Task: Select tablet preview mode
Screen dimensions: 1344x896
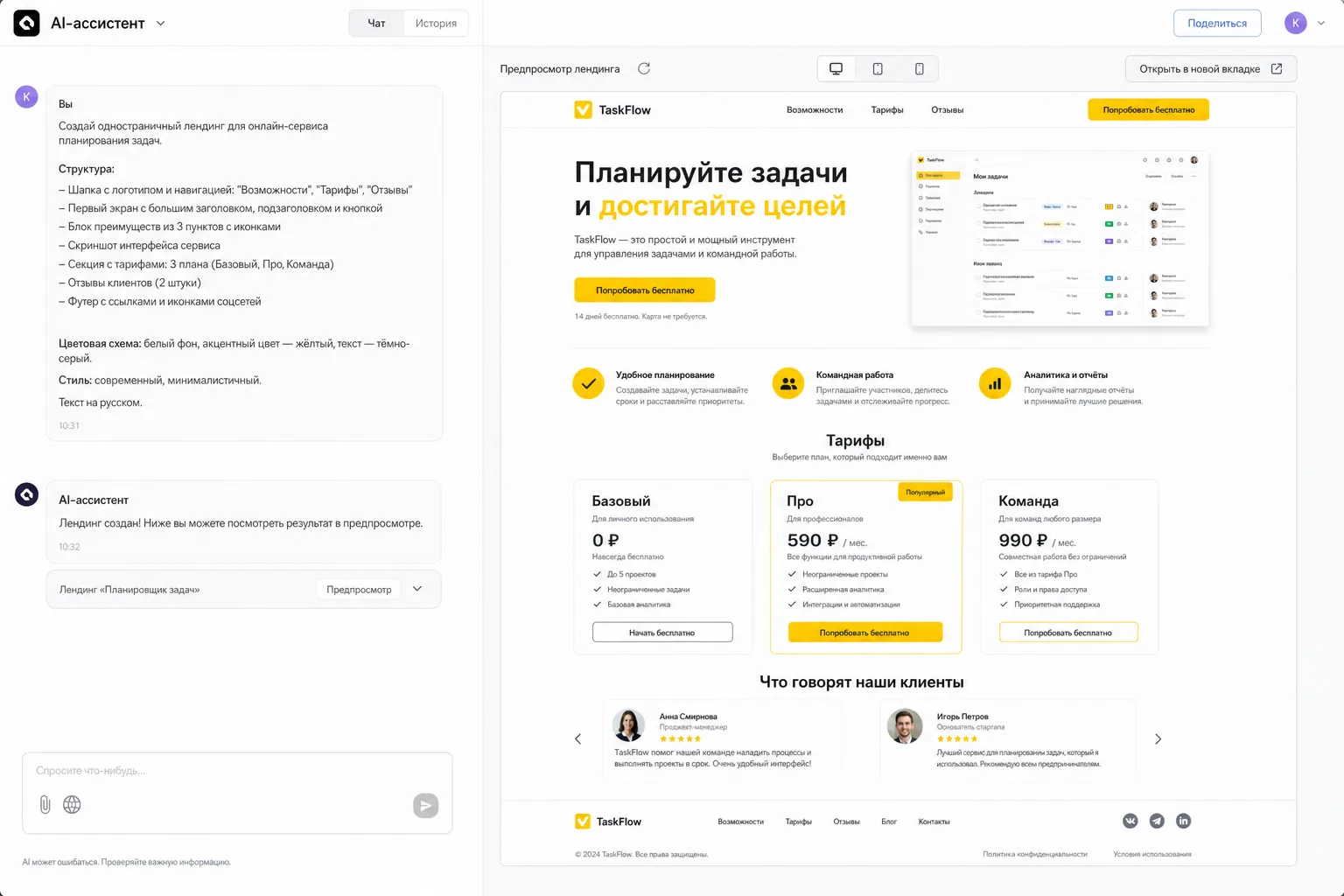Action: click(x=878, y=69)
